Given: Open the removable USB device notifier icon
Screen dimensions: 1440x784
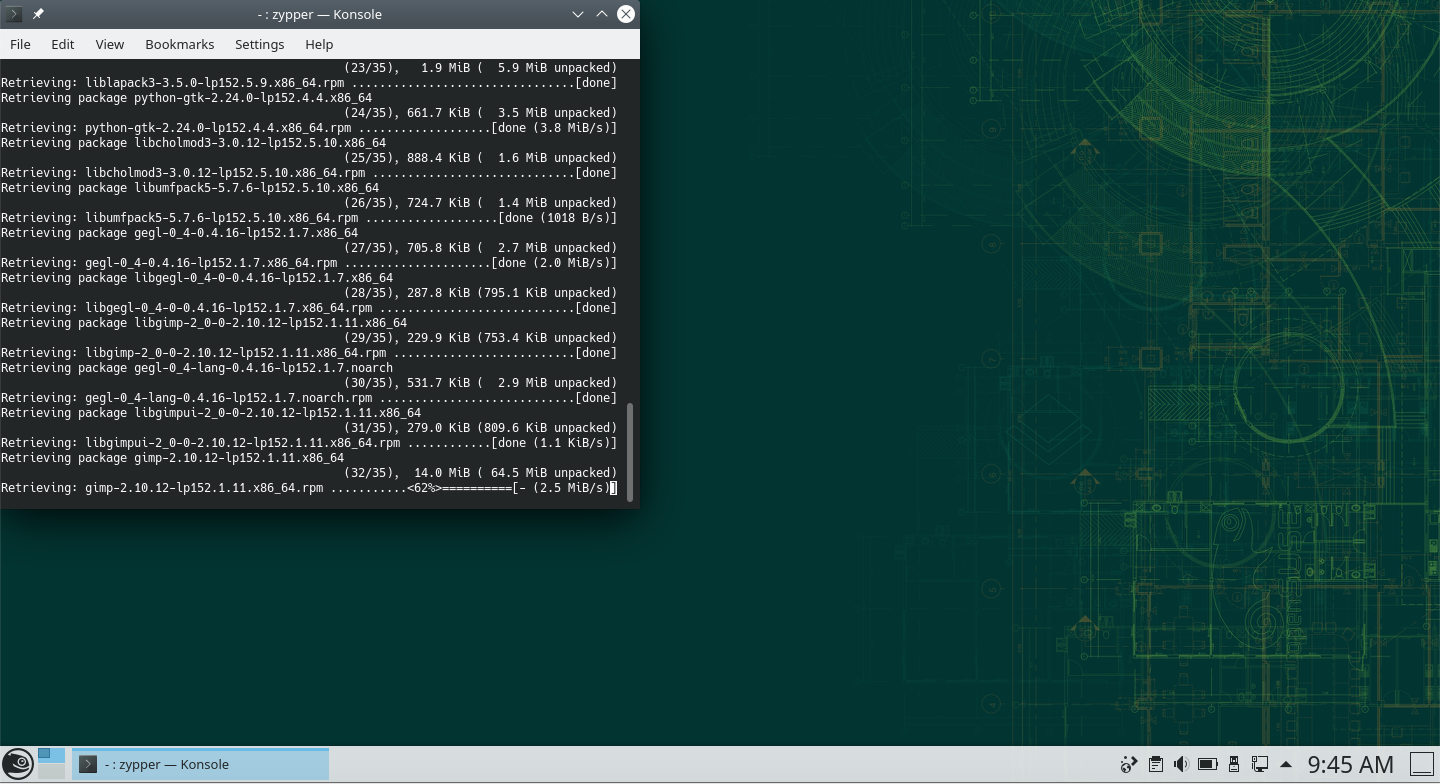Looking at the screenshot, I should point(1234,765).
